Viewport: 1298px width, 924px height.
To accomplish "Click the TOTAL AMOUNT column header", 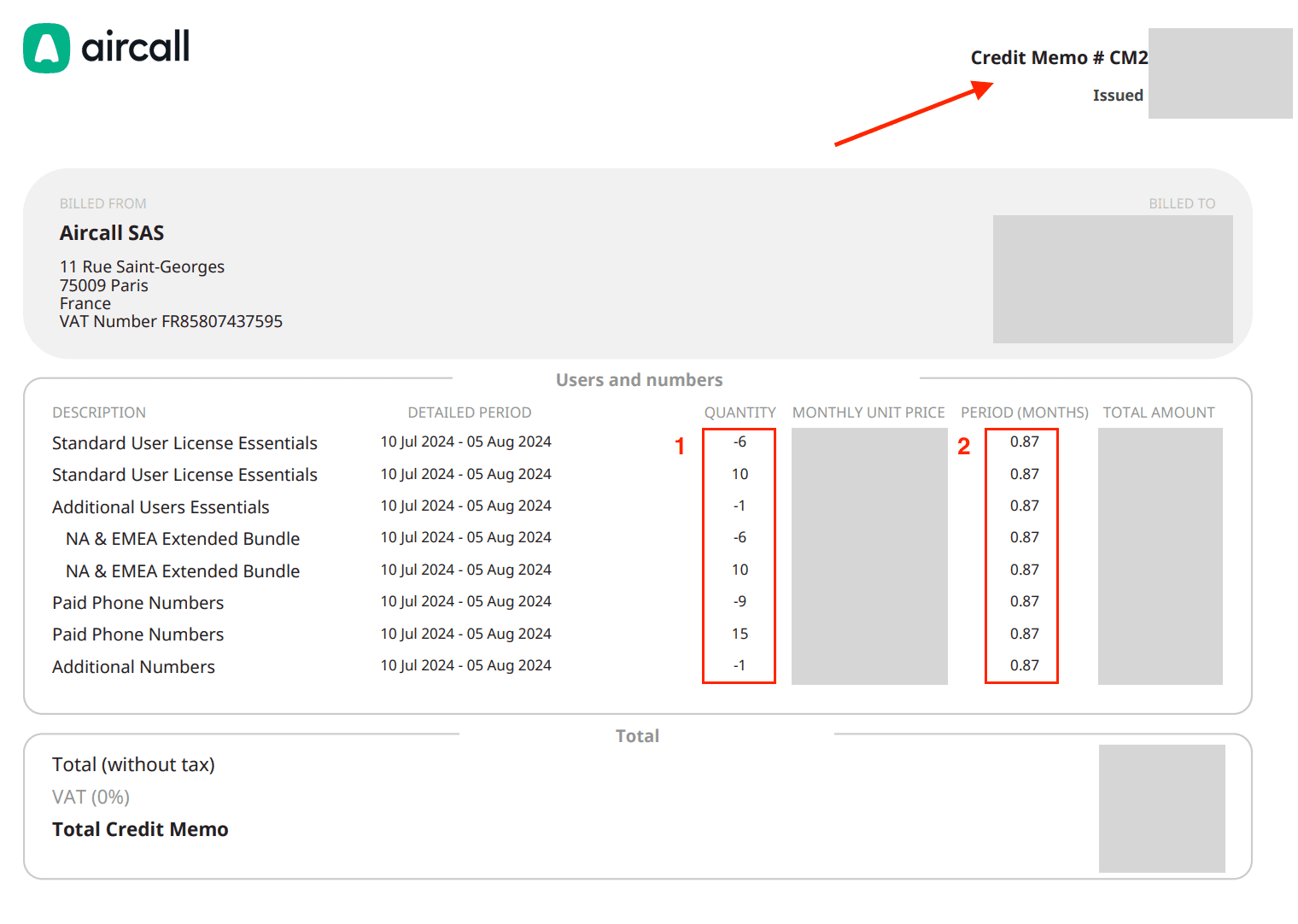I will coord(1158,412).
